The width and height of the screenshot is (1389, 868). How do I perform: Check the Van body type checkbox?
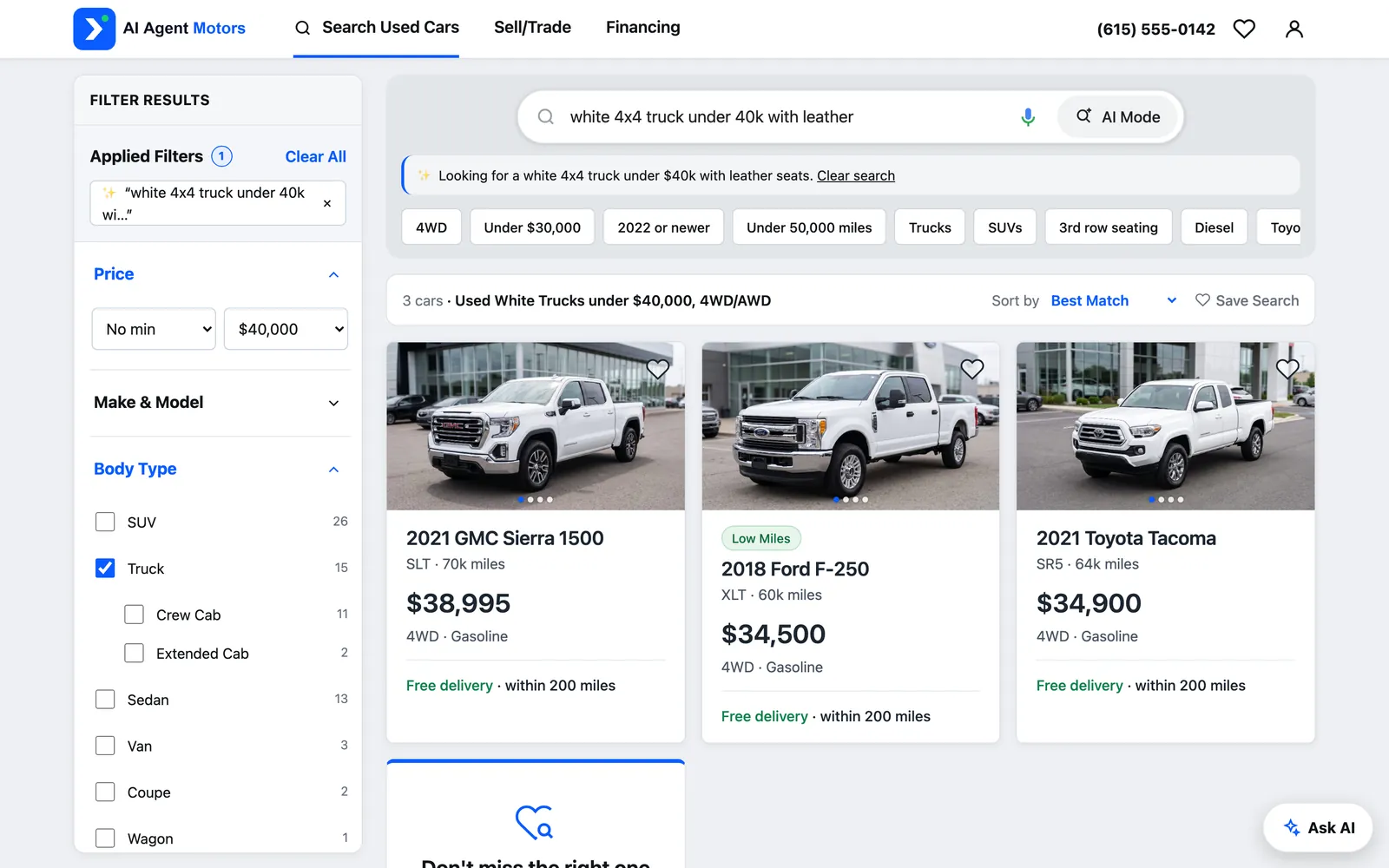(x=105, y=746)
